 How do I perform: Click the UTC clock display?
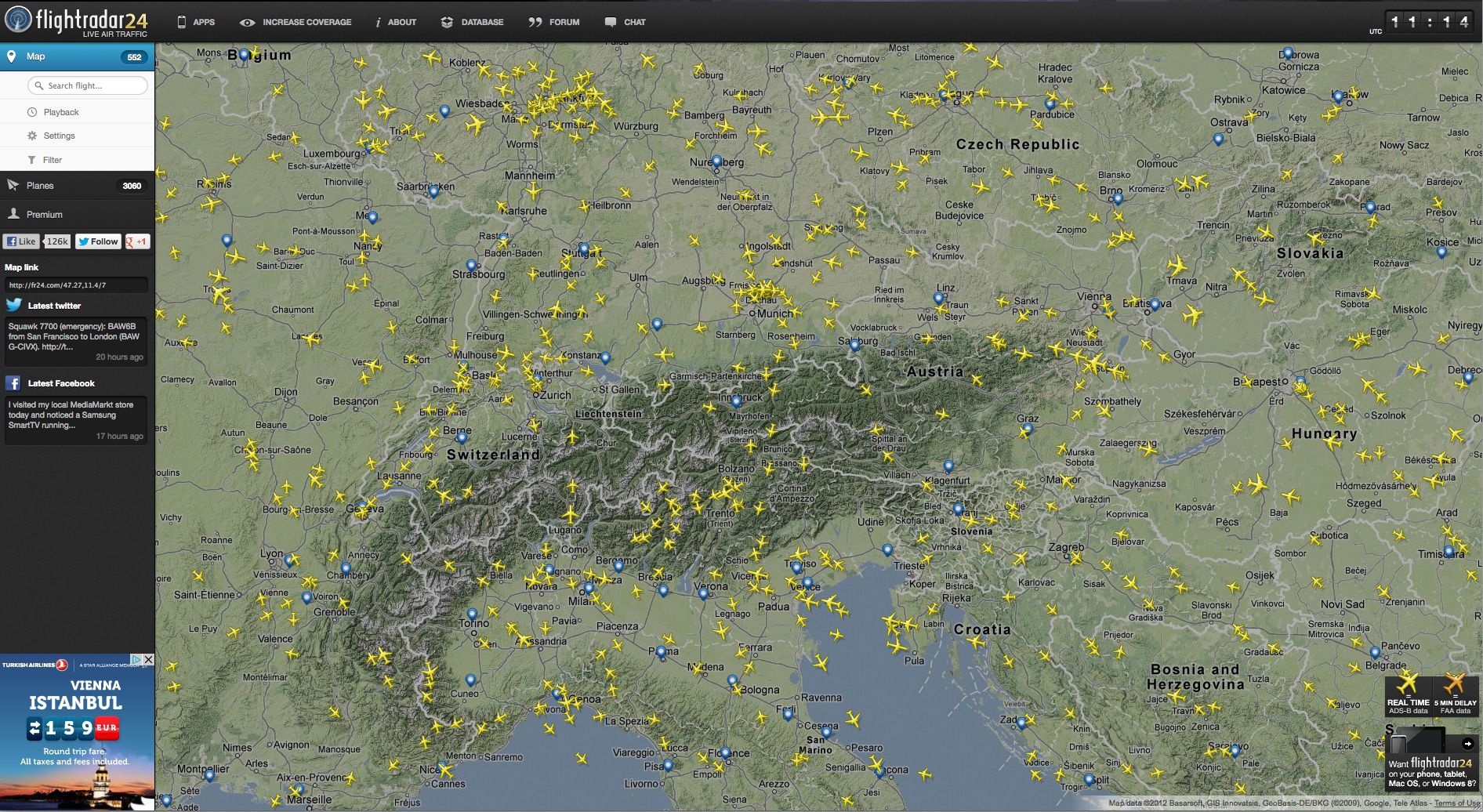[x=1429, y=22]
